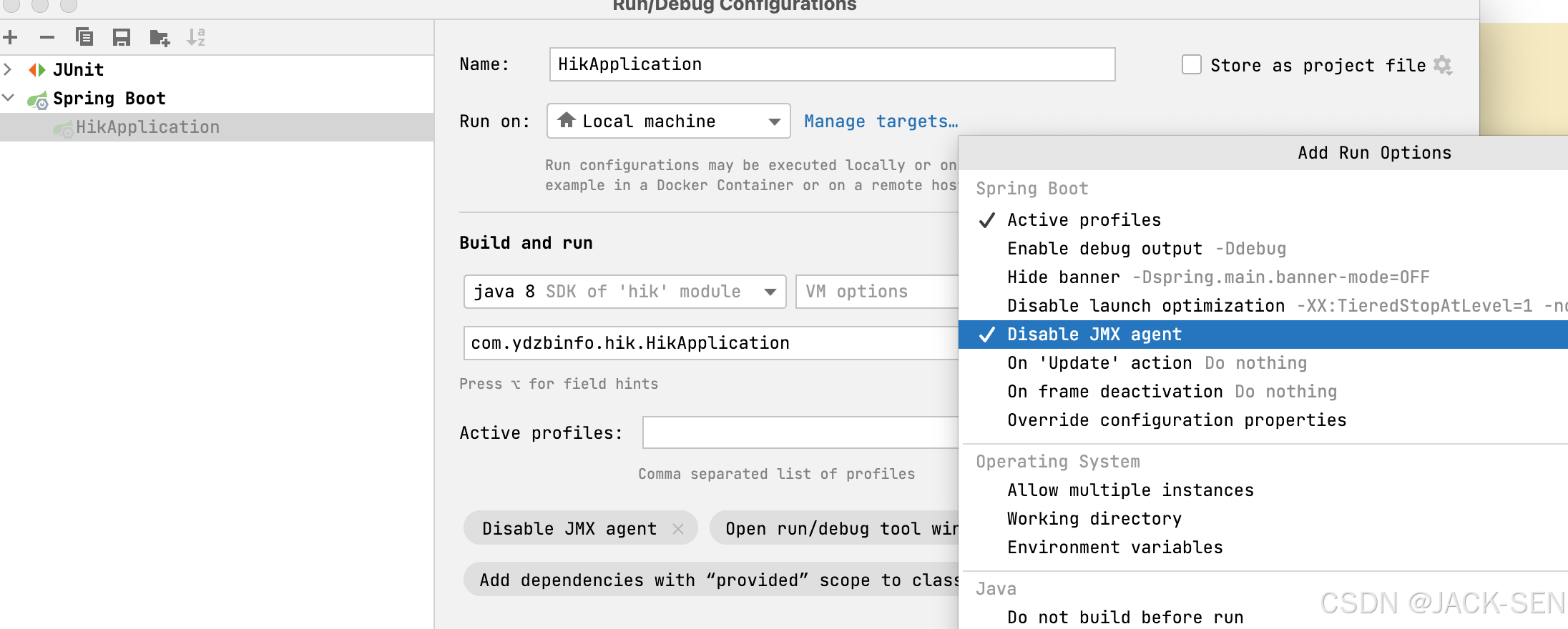Click the Open run/debug tool window tag
1568x629 pixels.
tap(834, 528)
